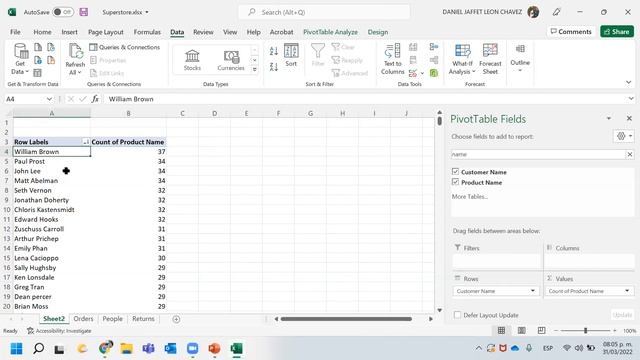Click More Tables link
This screenshot has height=360, width=640.
click(470, 196)
